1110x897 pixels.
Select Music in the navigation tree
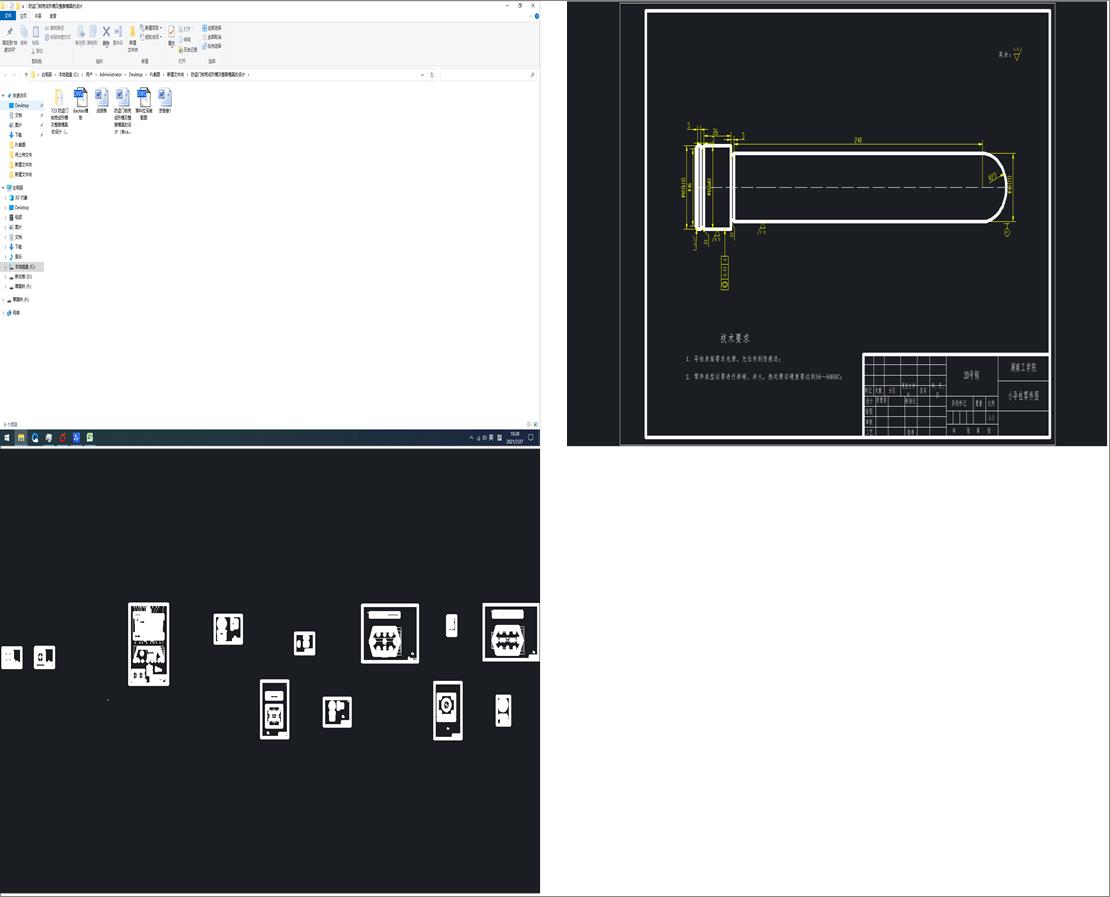coord(18,256)
